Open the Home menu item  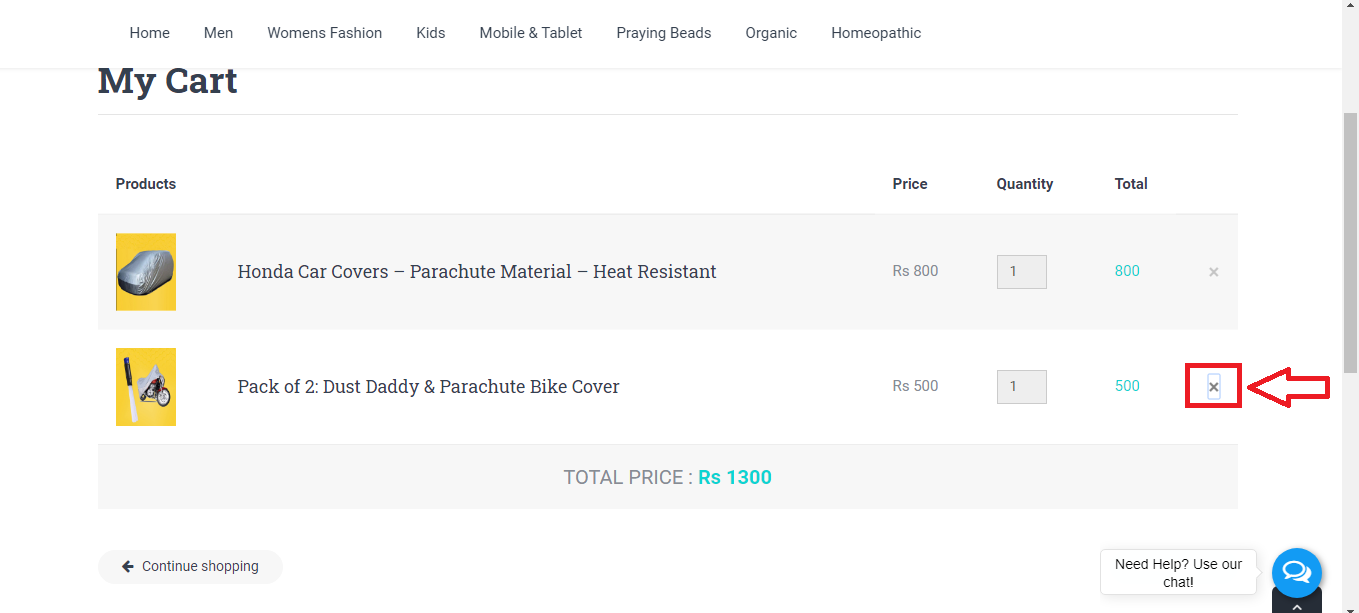[x=149, y=33]
